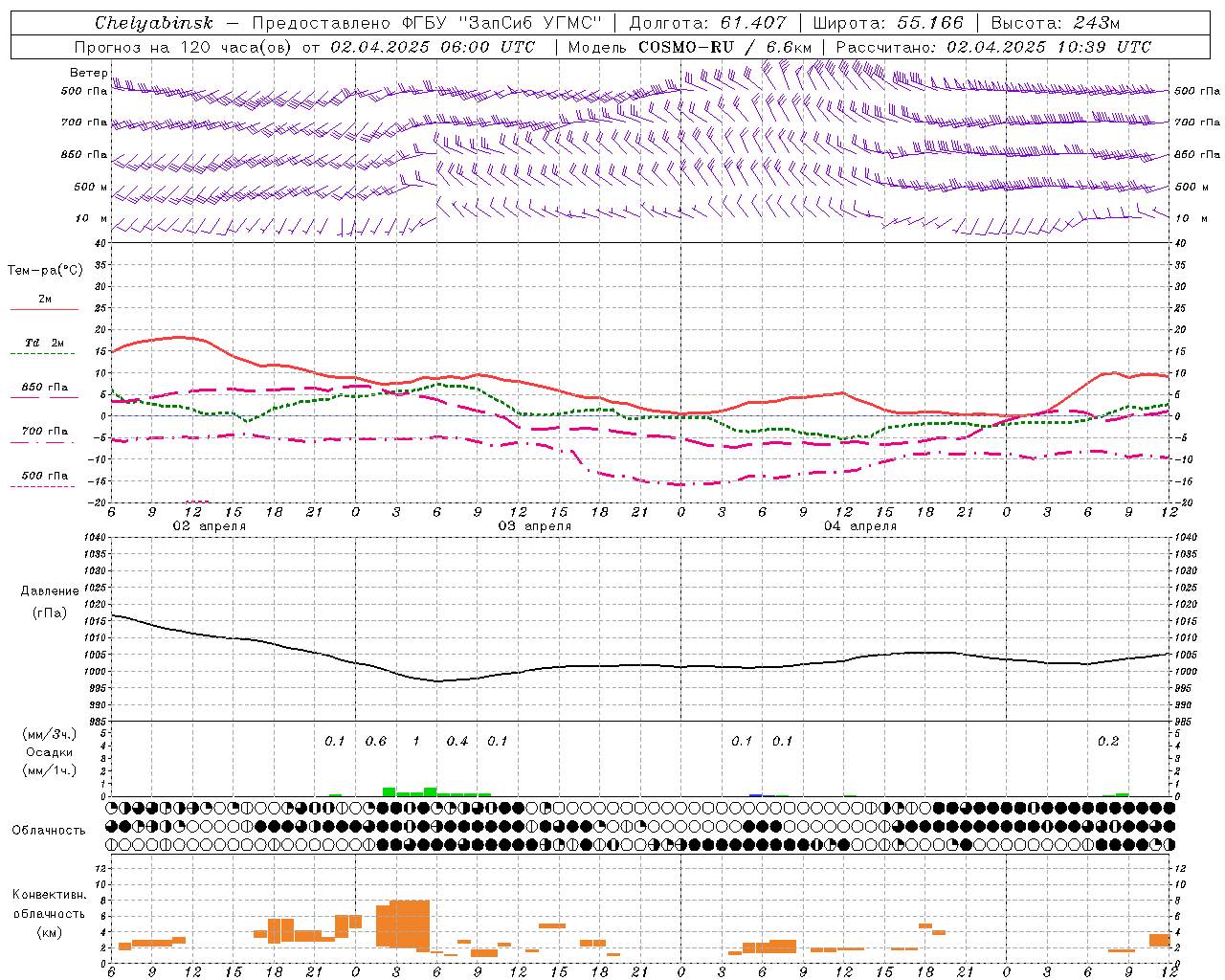1225x980 pixels.
Task: Click '10 м' wind level on left axis
Action: pos(92,218)
